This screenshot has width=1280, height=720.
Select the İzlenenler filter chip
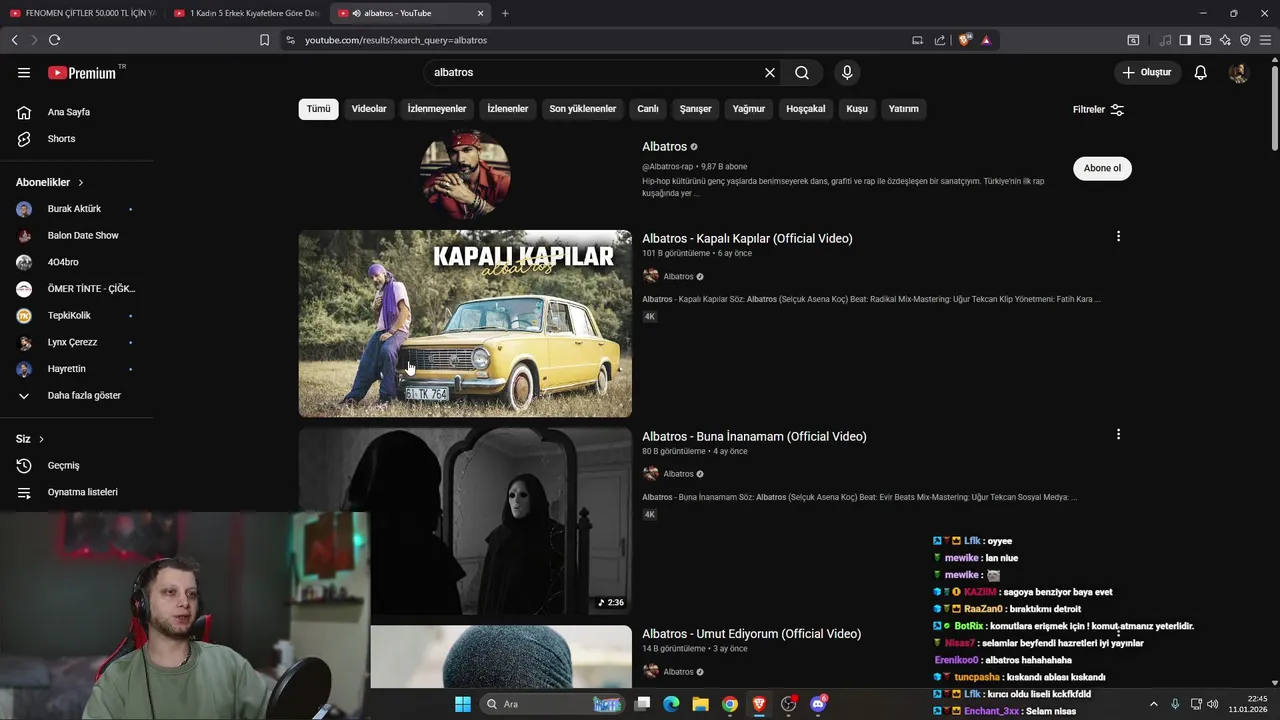point(508,109)
